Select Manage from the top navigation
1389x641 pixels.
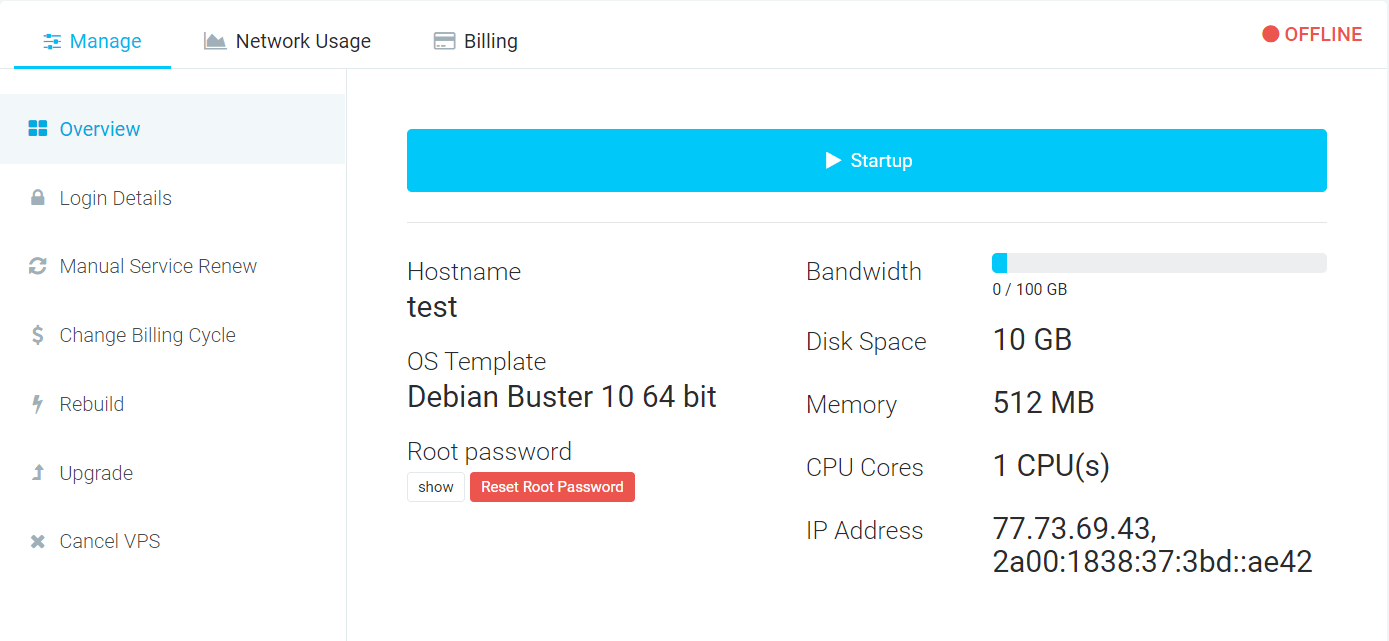pyautogui.click(x=92, y=40)
